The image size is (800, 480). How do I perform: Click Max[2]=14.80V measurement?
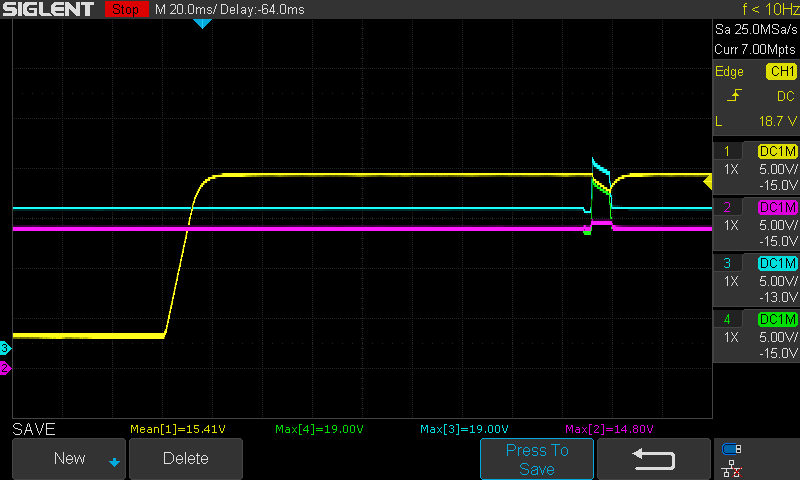click(x=609, y=429)
